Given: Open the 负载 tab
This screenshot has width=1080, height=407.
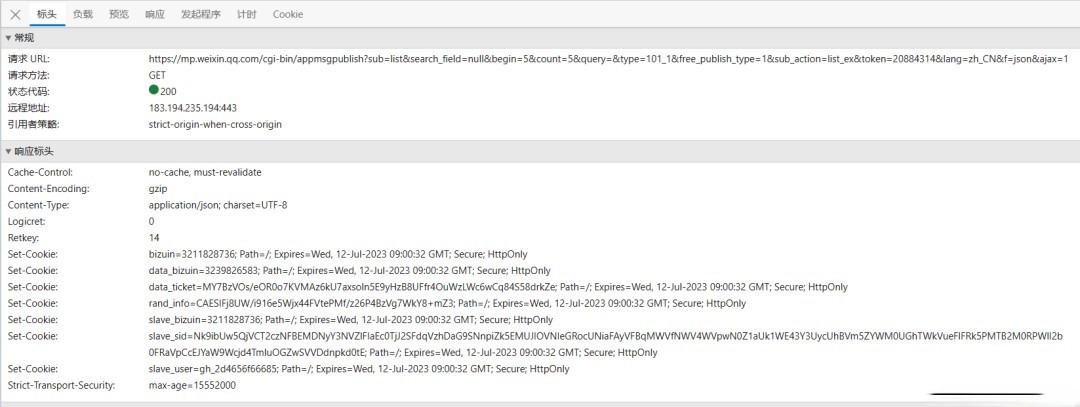Looking at the screenshot, I should click(x=83, y=14).
